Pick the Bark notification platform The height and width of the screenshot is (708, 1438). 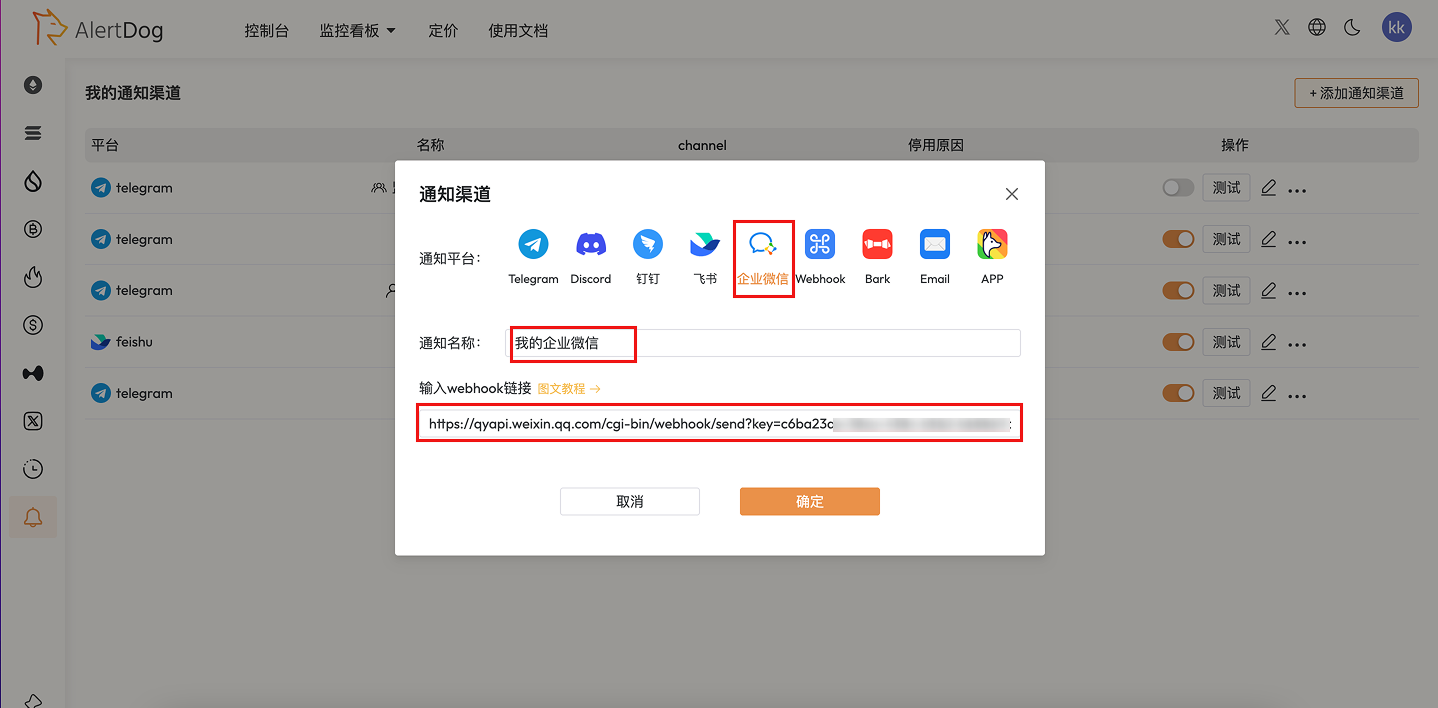pyautogui.click(x=877, y=243)
